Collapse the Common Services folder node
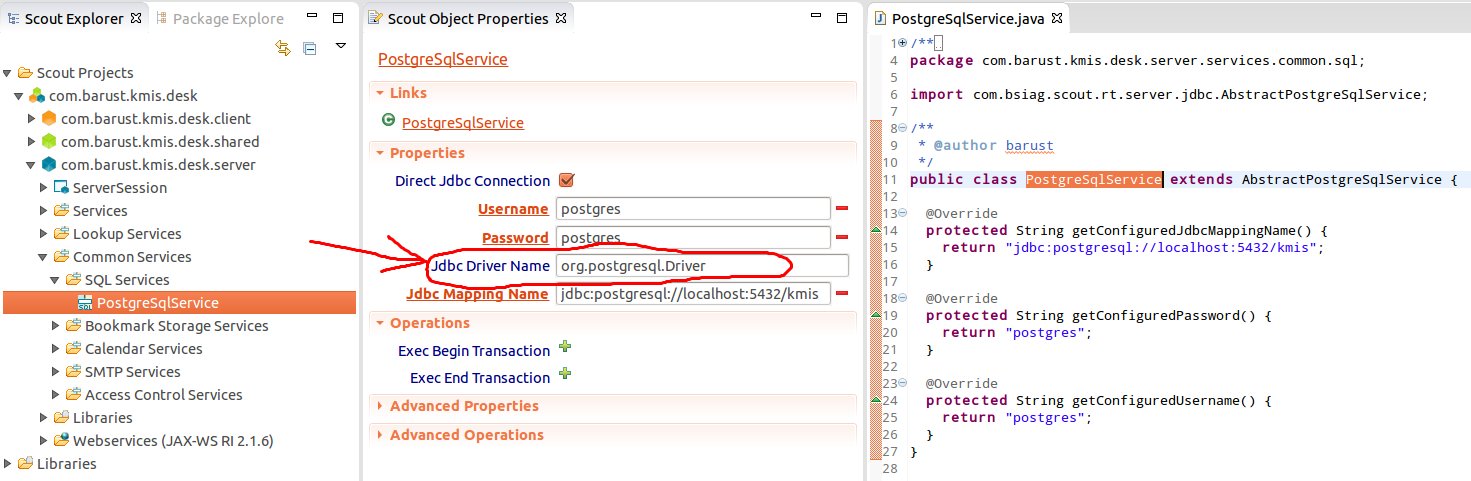 tap(44, 257)
